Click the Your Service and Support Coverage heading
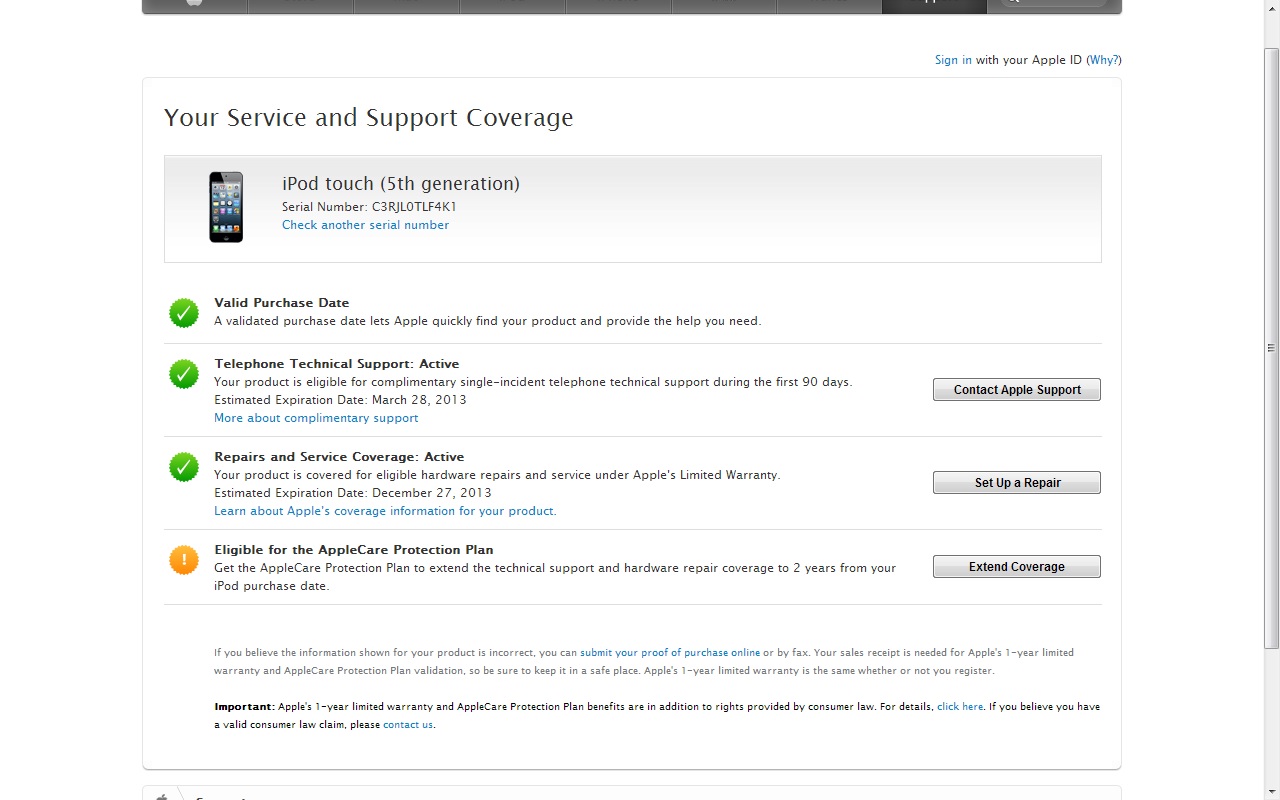This screenshot has width=1280, height=800. click(369, 118)
